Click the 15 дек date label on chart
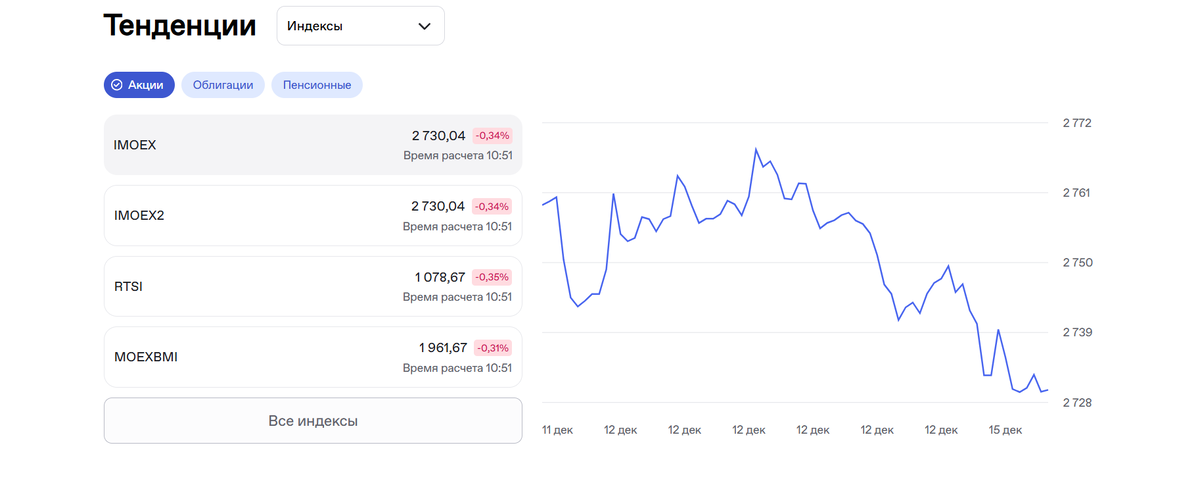Viewport: 1200px width, 489px height. (1005, 430)
